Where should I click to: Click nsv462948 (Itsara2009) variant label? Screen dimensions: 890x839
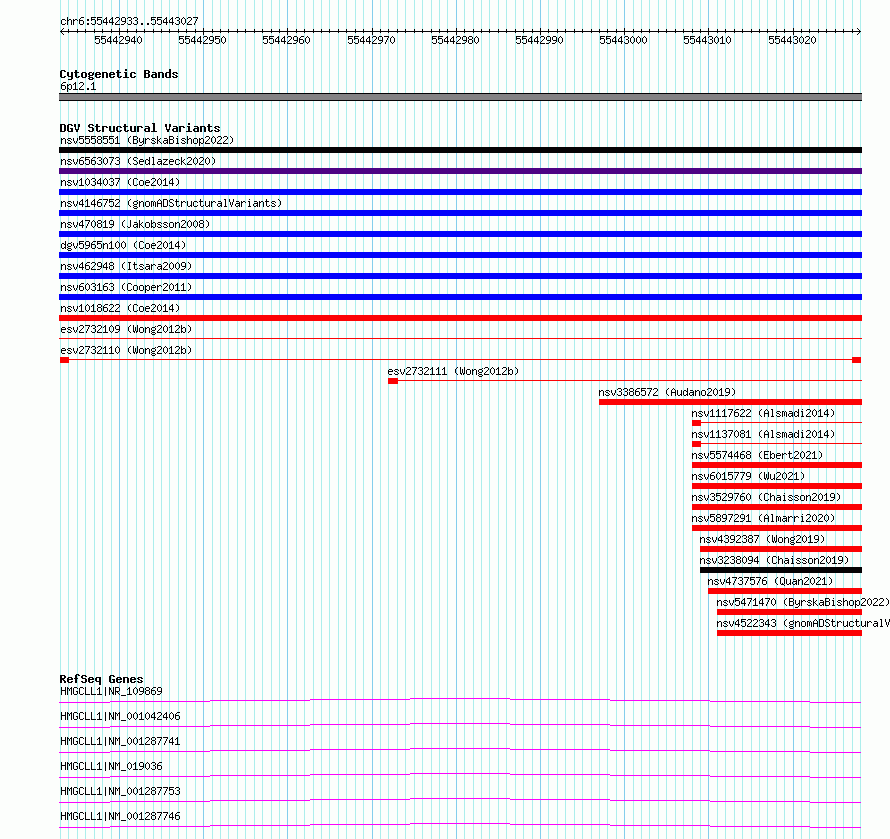(x=126, y=266)
